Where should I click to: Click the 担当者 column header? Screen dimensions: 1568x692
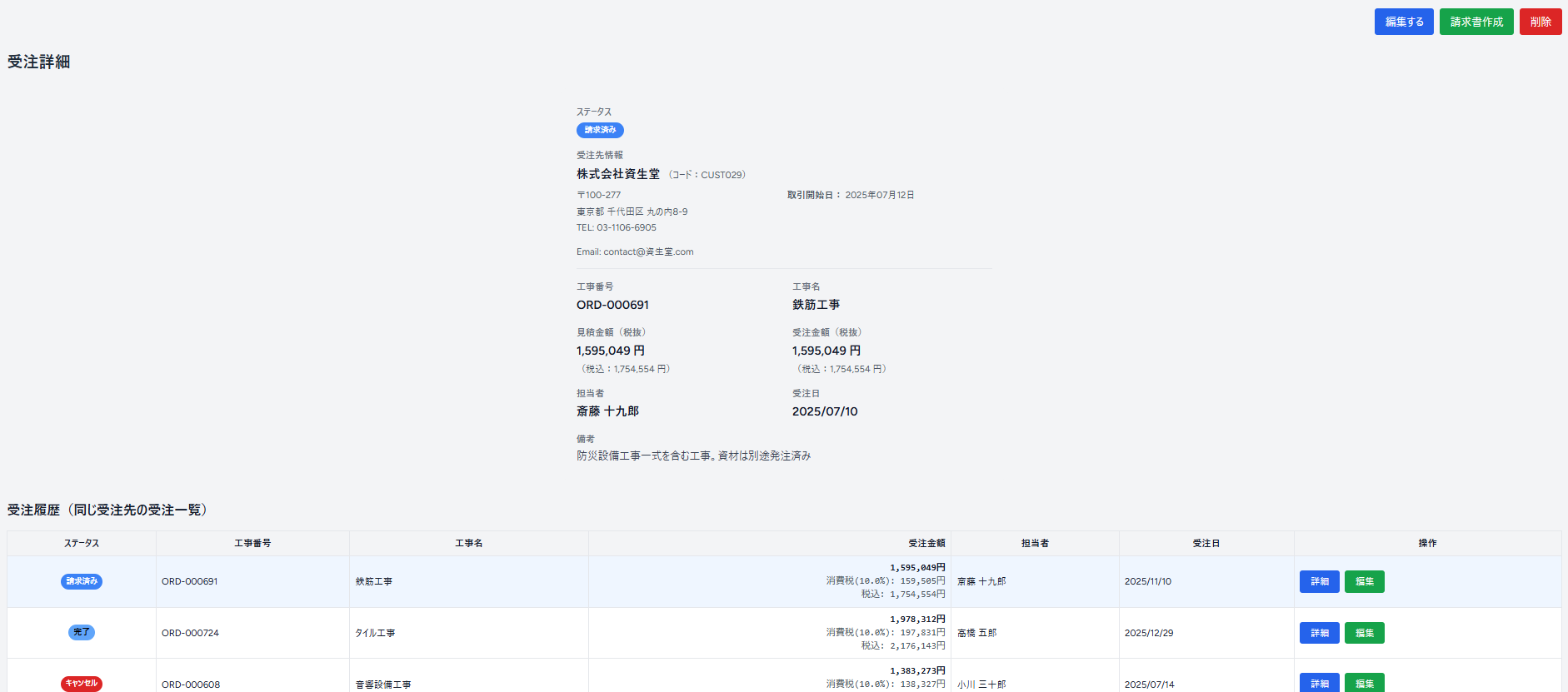coord(1035,543)
